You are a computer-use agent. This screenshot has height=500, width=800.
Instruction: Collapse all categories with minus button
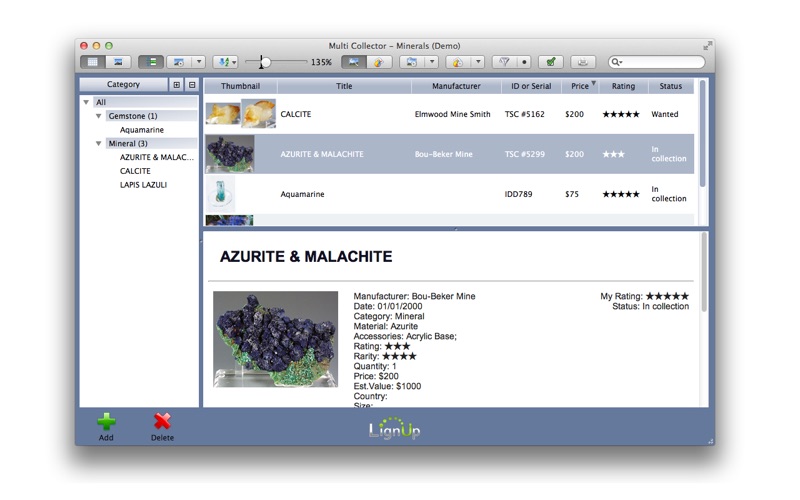click(x=192, y=85)
